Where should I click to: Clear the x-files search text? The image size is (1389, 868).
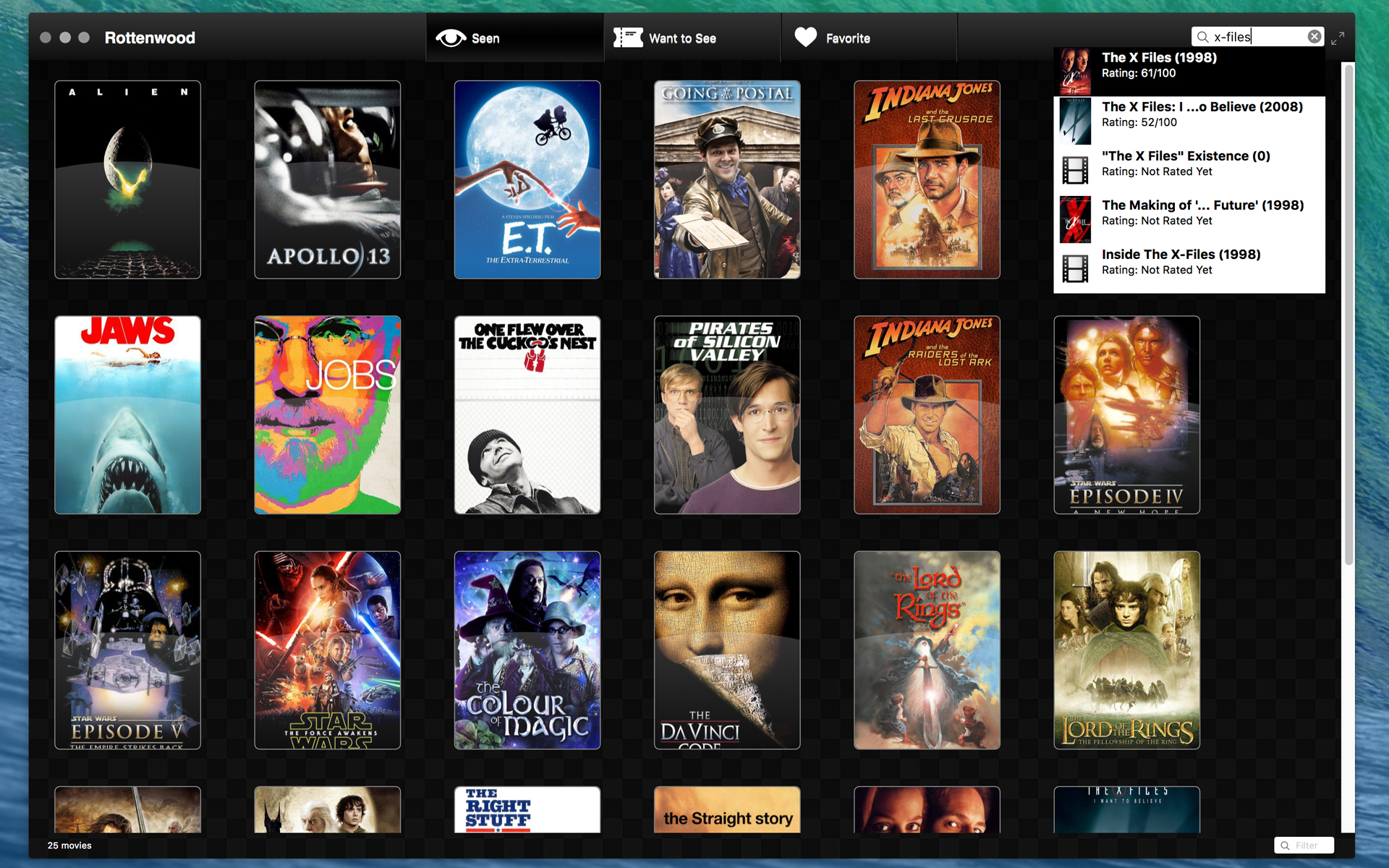coord(1314,37)
